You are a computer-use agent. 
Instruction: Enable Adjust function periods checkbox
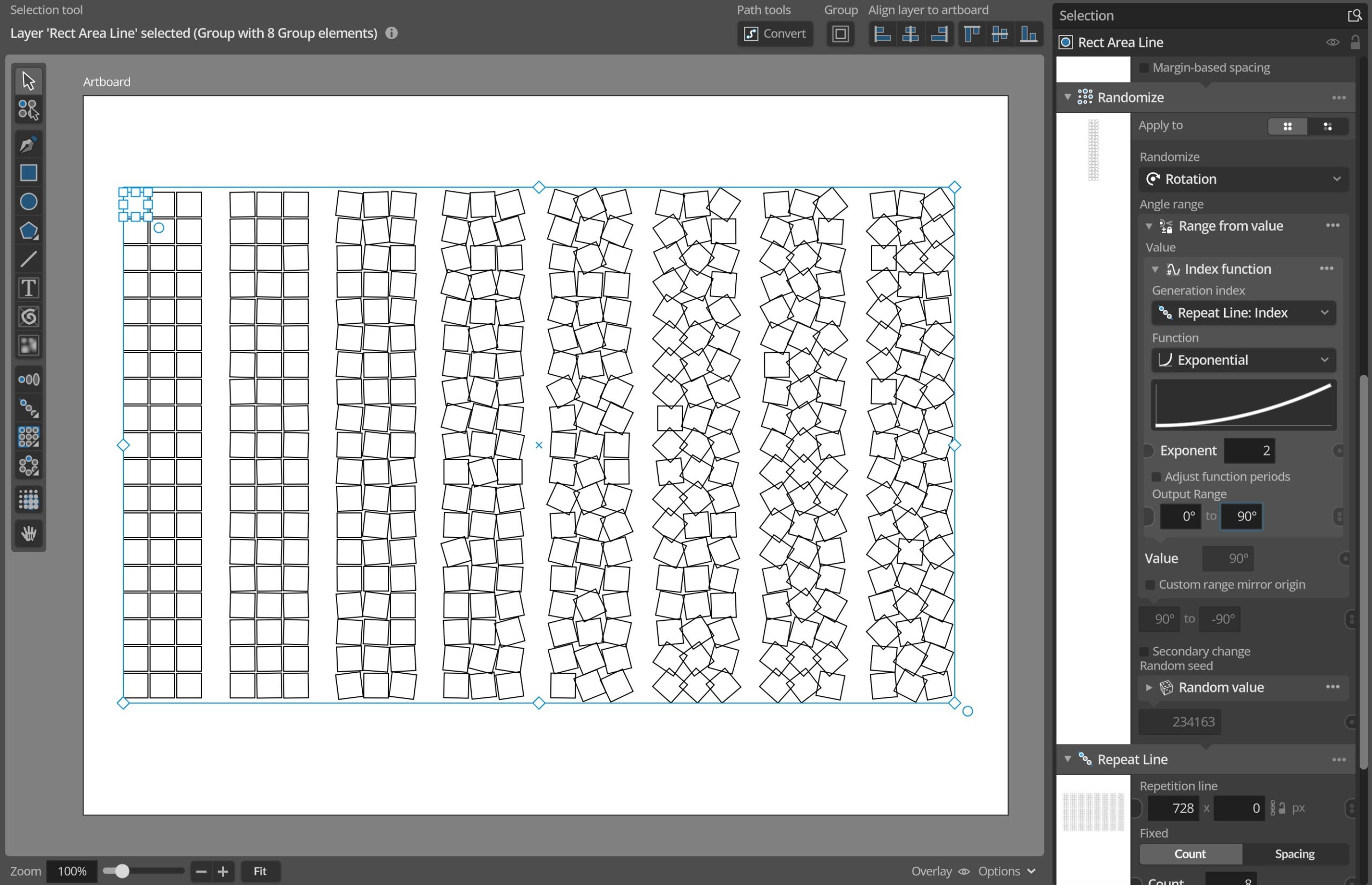1157,477
